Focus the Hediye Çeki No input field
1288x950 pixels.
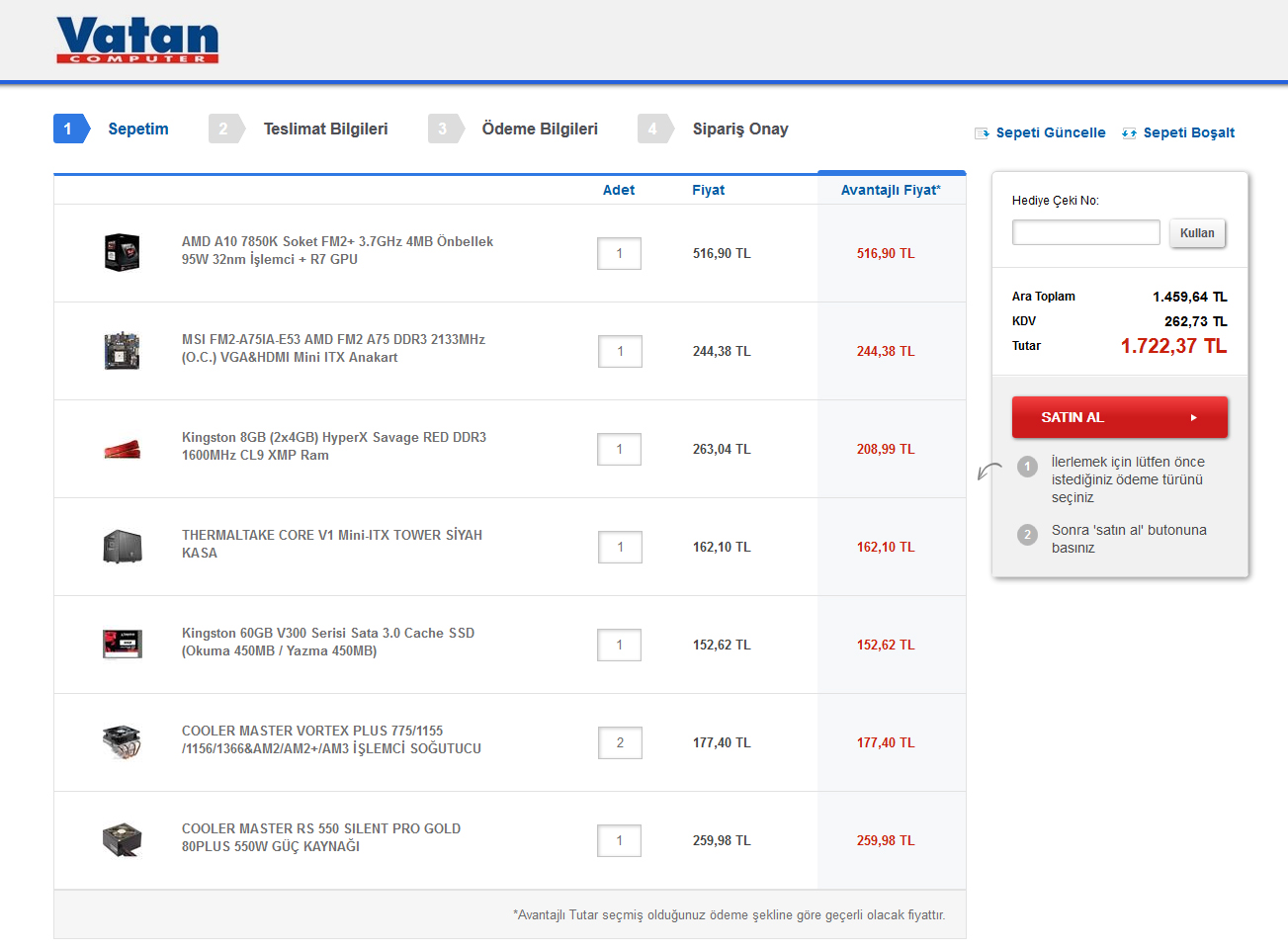pos(1086,232)
